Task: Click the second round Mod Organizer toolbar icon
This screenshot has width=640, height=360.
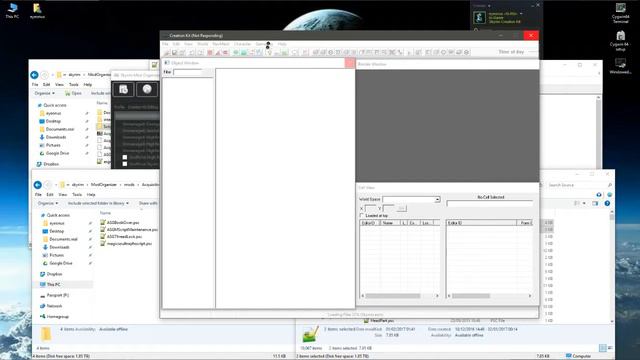Action: (147, 89)
